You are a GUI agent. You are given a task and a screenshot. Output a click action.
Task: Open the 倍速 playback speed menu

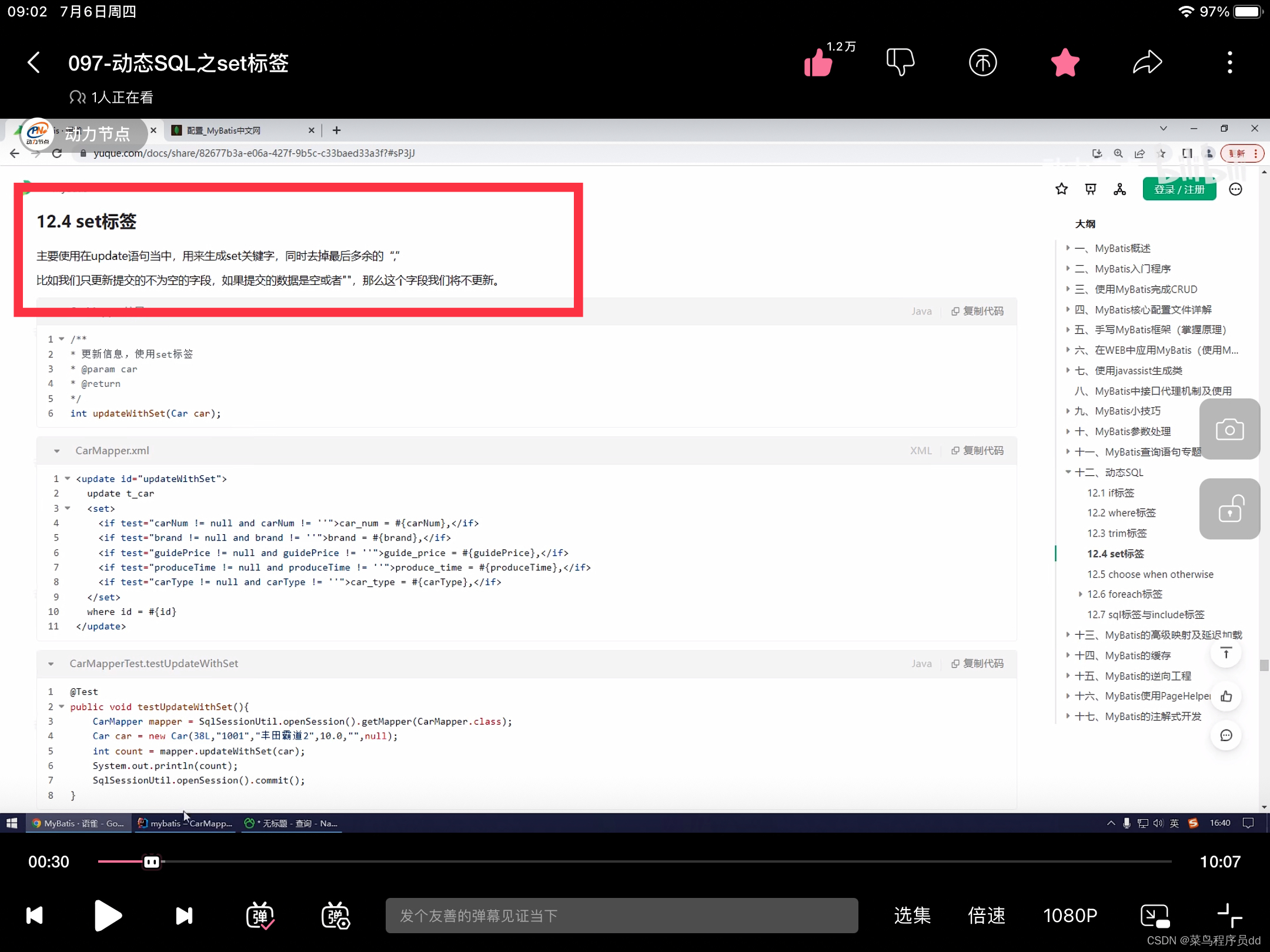click(x=987, y=916)
